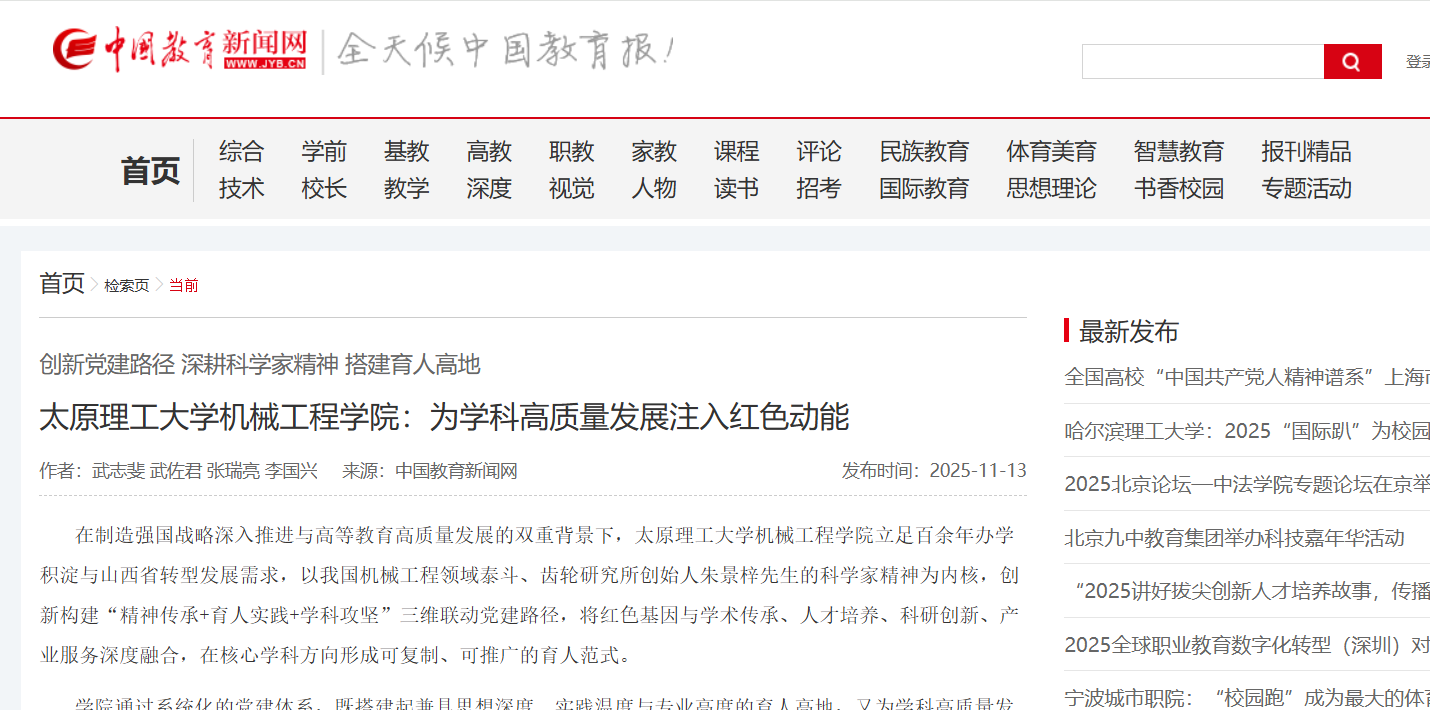Navigate to the 专题活动 section

click(x=1306, y=189)
